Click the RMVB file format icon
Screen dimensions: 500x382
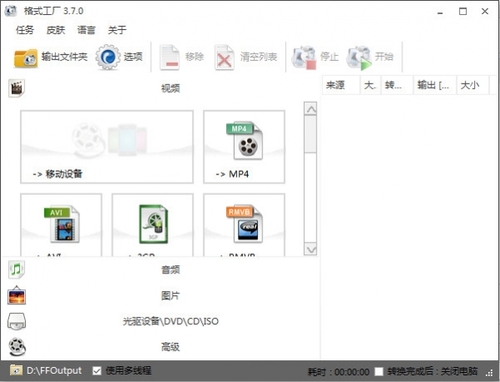(245, 224)
